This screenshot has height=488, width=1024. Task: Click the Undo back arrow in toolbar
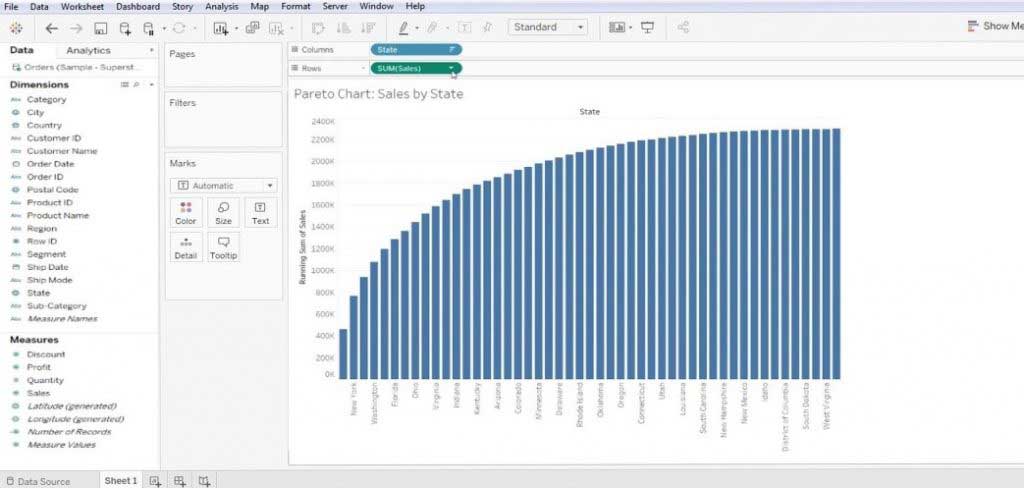tap(52, 28)
